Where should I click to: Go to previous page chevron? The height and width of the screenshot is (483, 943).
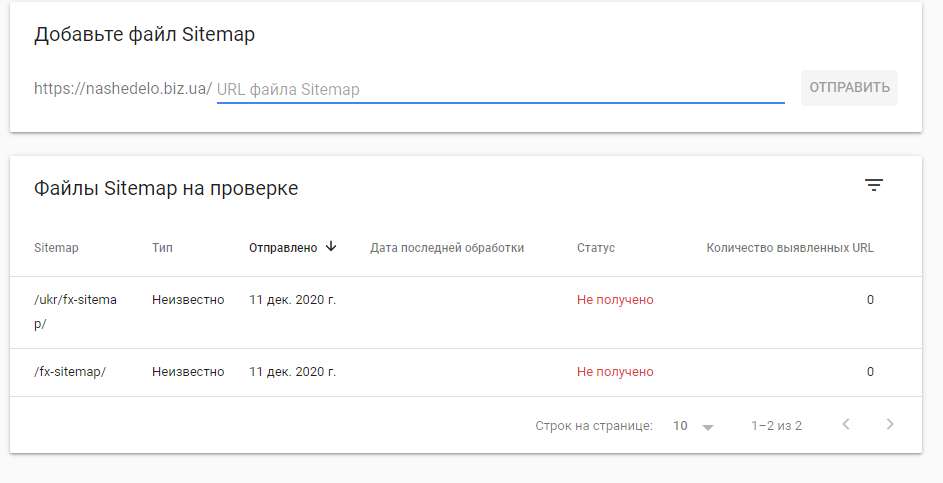point(846,425)
